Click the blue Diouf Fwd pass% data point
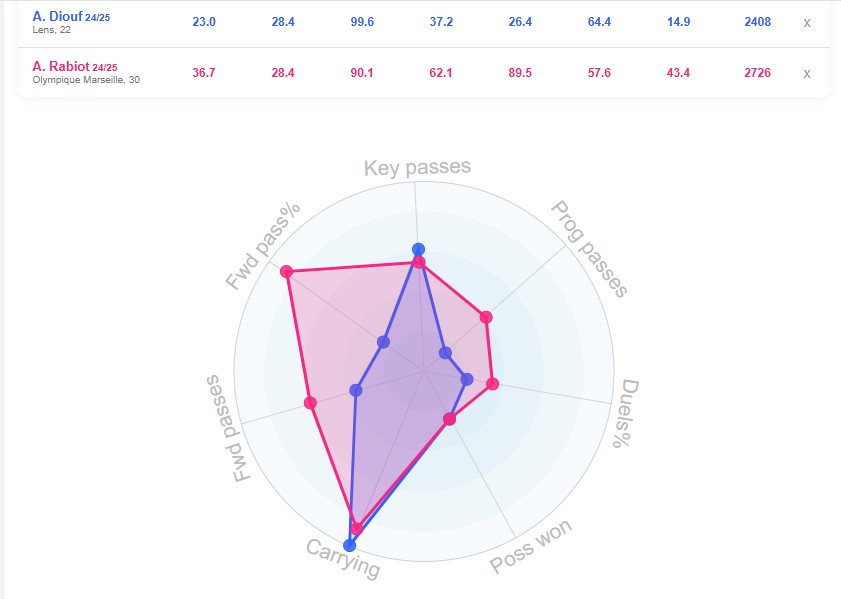 (383, 342)
